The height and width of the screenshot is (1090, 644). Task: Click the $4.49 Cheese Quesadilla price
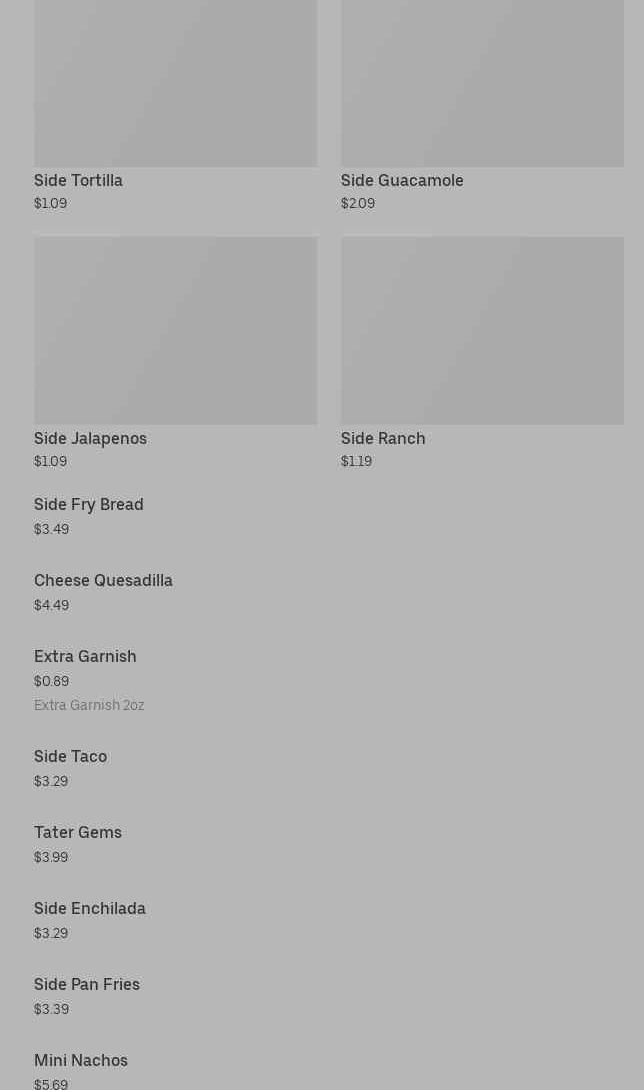[51, 605]
